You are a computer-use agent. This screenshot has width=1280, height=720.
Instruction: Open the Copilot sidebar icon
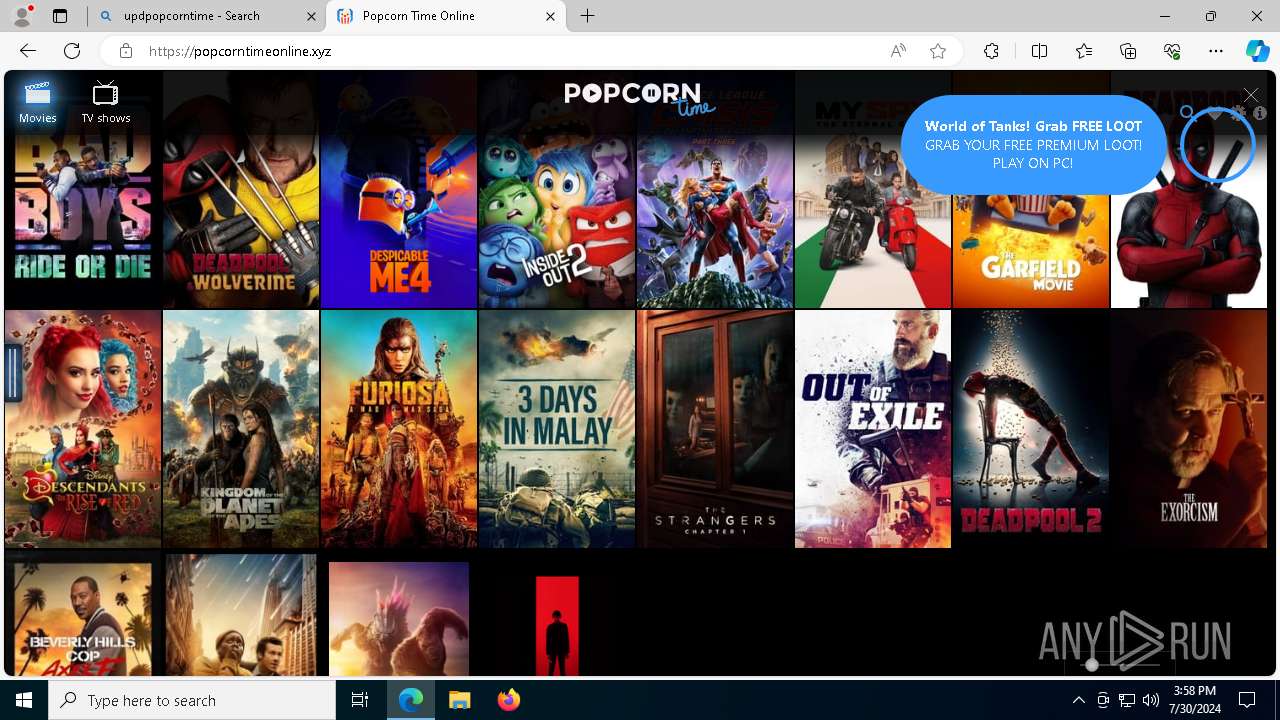pos(1257,51)
